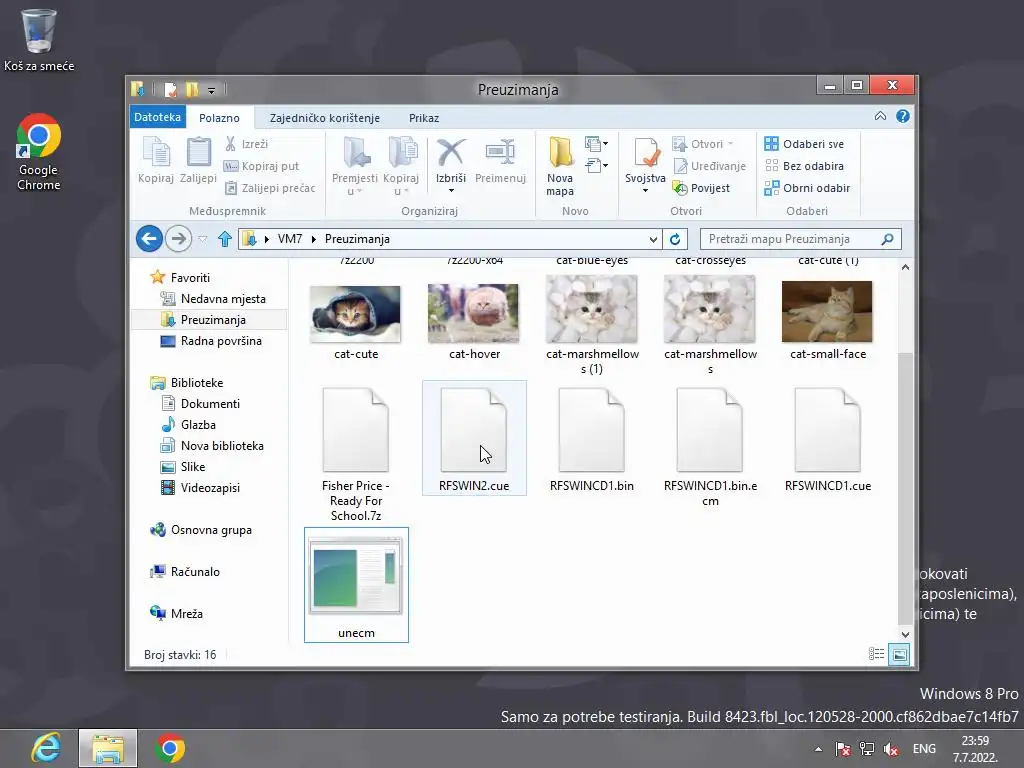Switch to details view icon in status bar
Image resolution: width=1024 pixels, height=768 pixels.
point(876,654)
